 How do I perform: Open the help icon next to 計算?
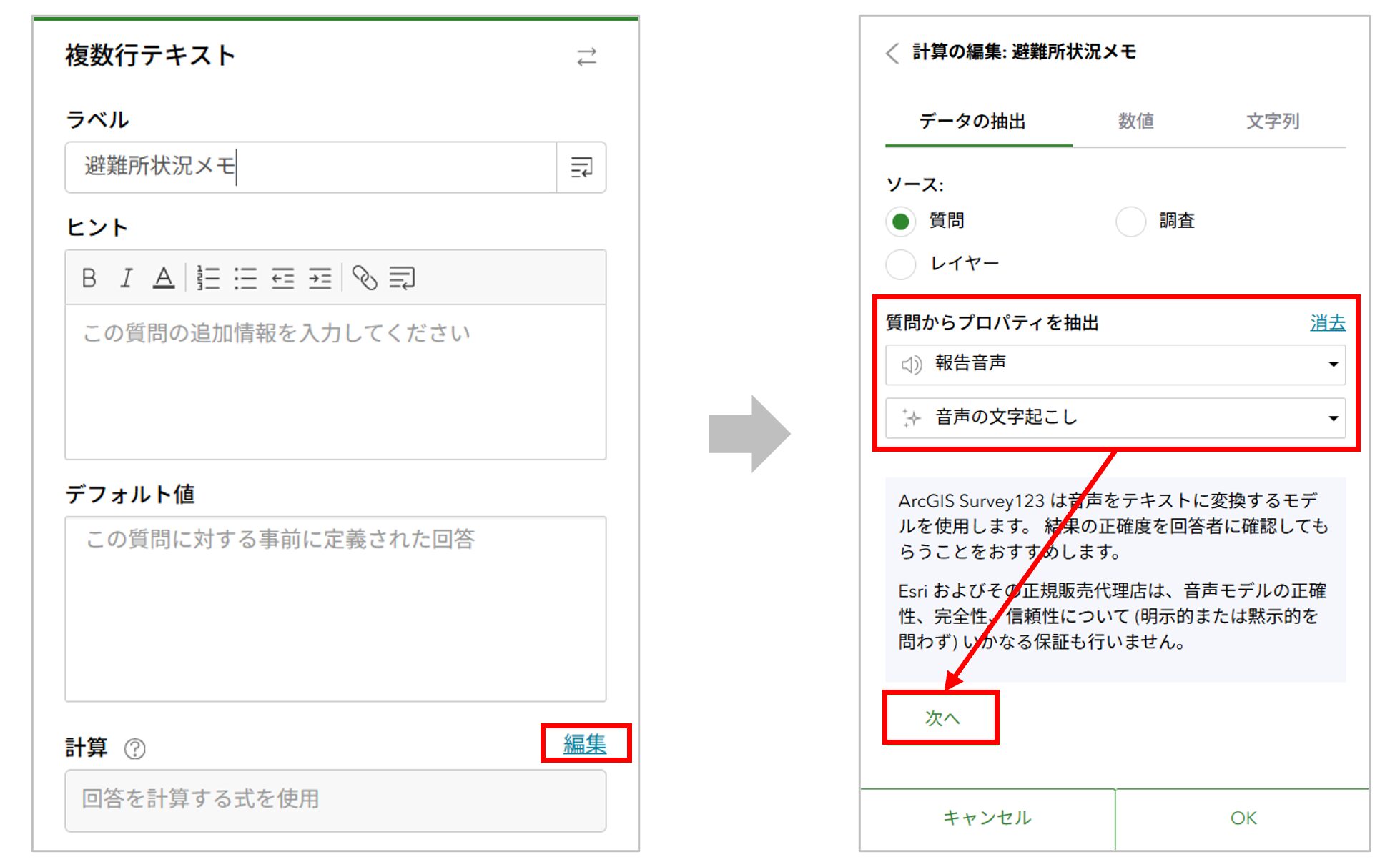(134, 748)
